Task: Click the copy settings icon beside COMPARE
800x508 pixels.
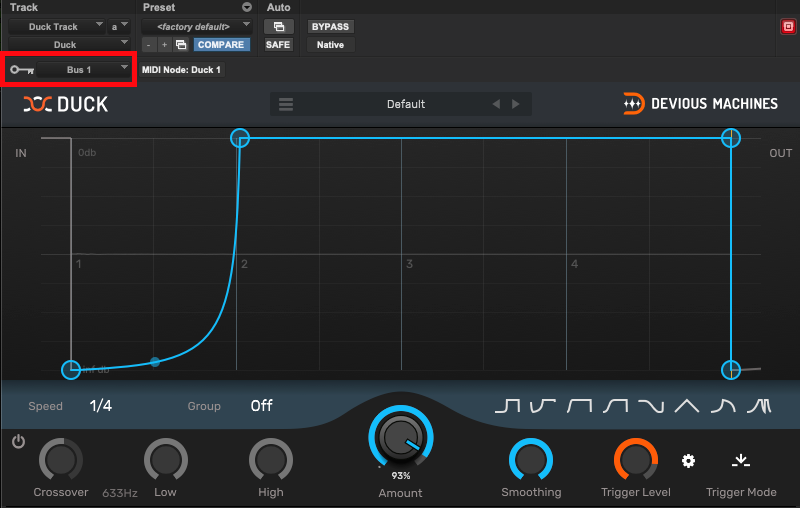Action: point(181,45)
